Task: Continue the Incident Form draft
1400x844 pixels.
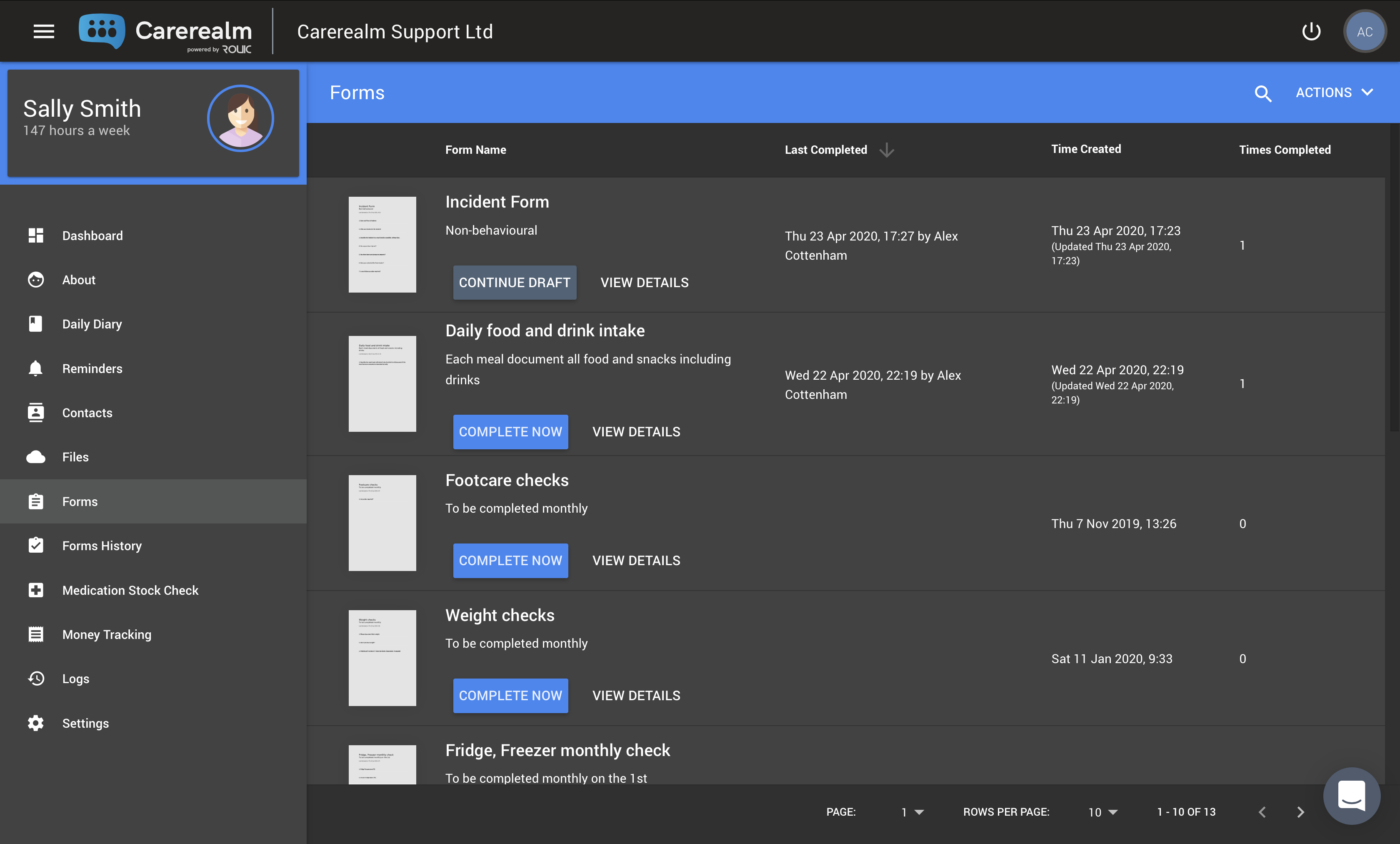Action: tap(514, 283)
